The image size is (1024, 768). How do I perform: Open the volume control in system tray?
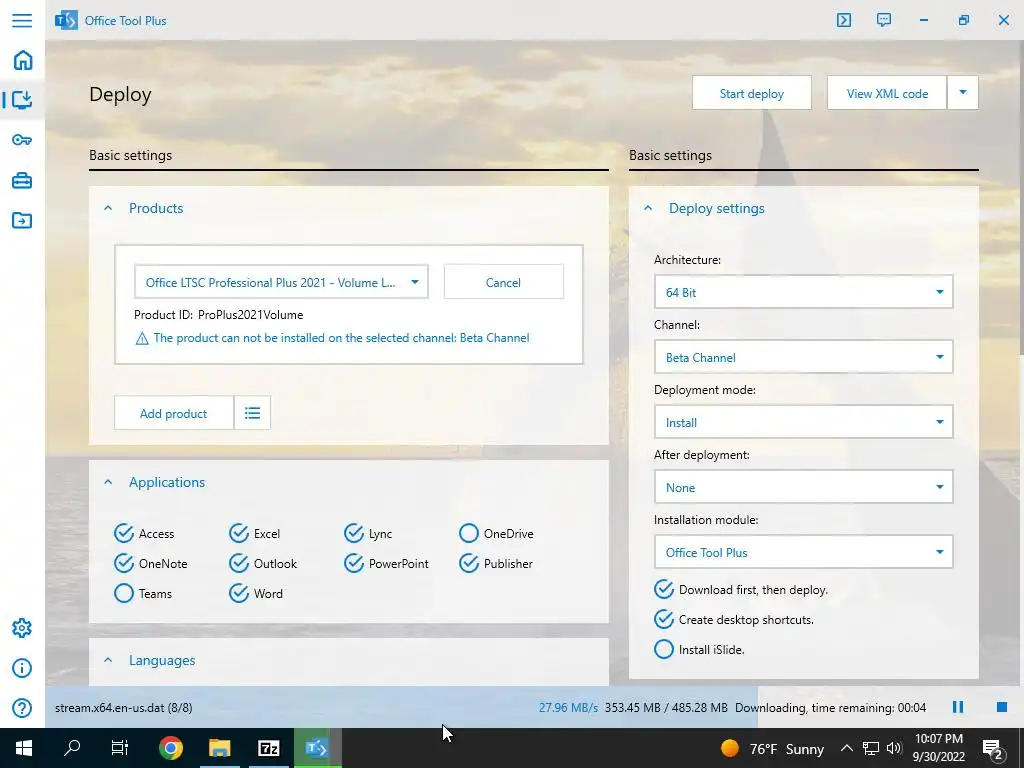(894, 748)
